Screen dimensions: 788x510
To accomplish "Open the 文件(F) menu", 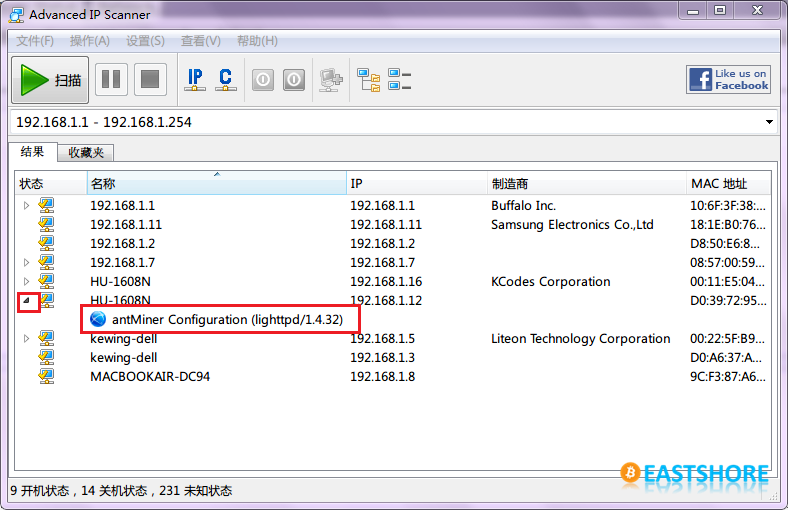I will coord(35,41).
